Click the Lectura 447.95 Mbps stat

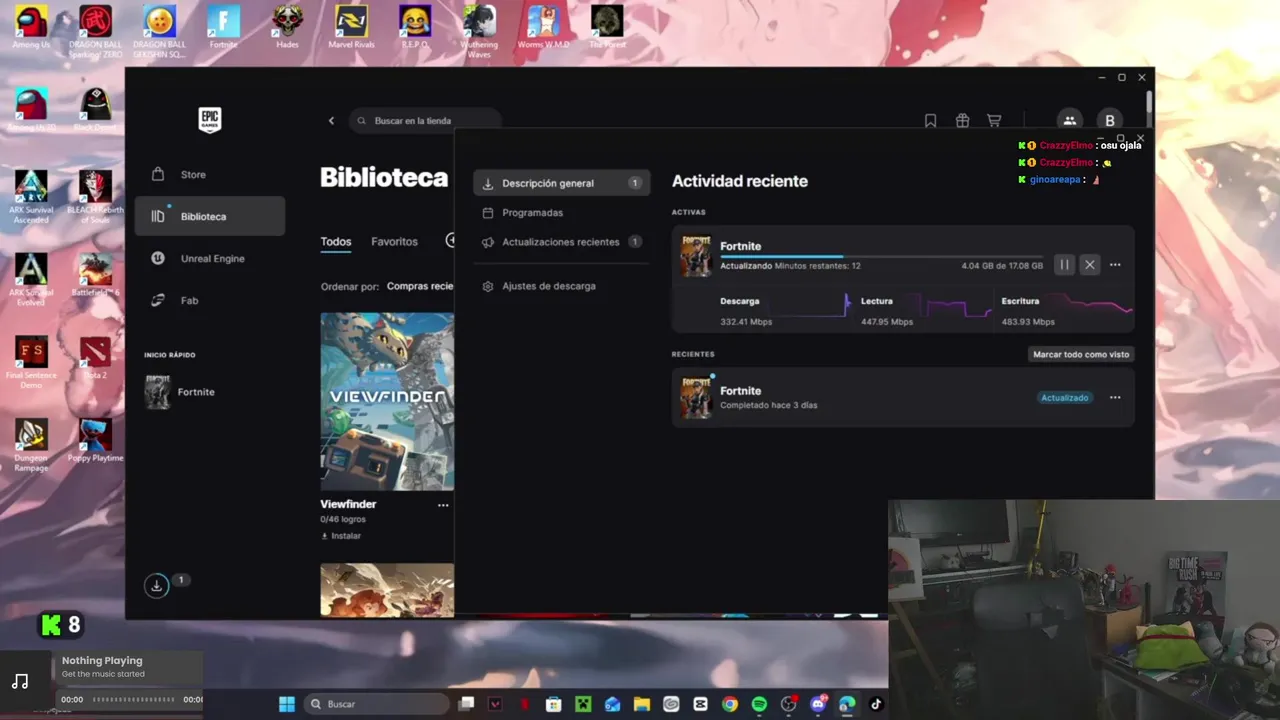point(887,311)
